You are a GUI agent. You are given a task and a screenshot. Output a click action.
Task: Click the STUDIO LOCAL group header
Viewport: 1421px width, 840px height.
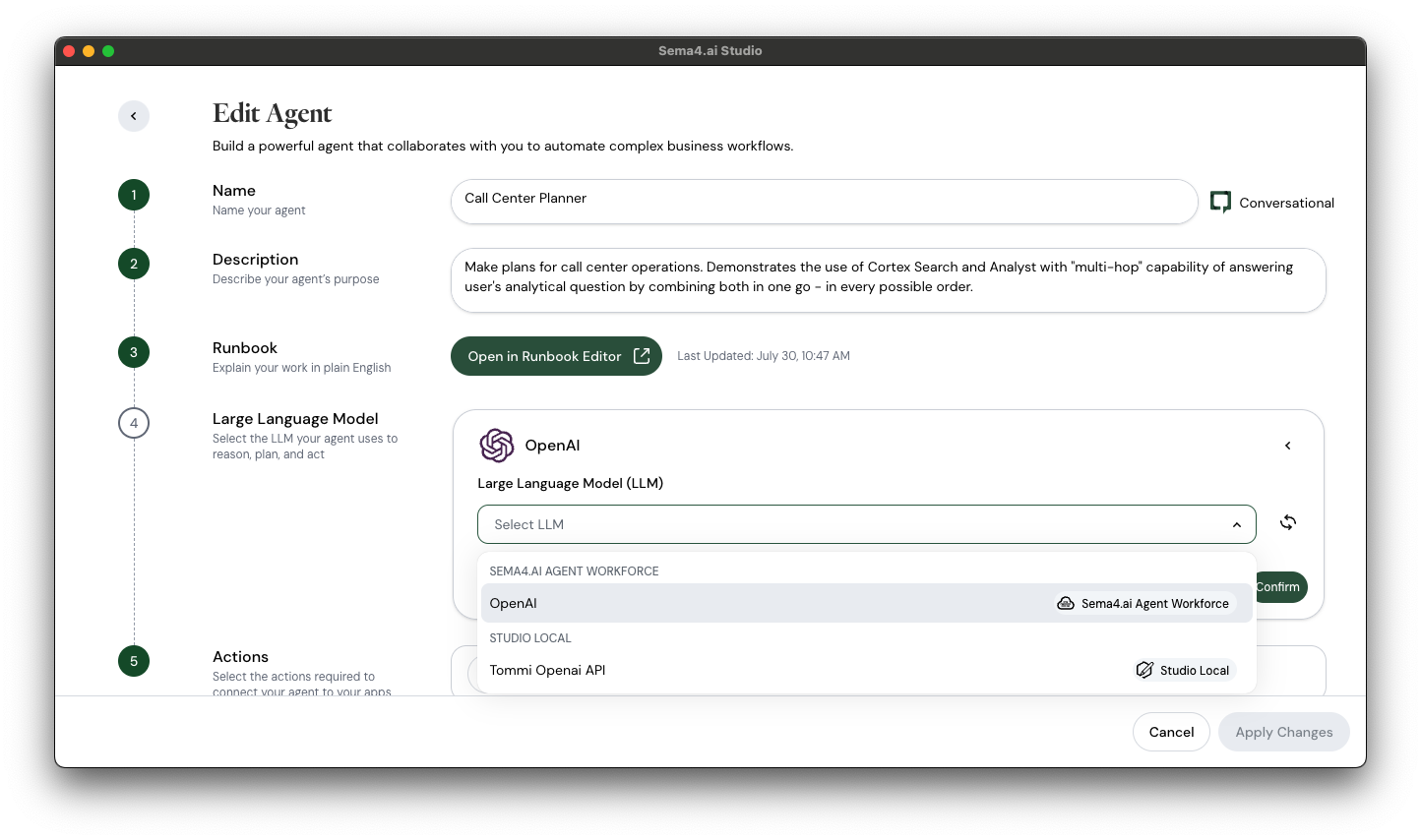coord(530,638)
